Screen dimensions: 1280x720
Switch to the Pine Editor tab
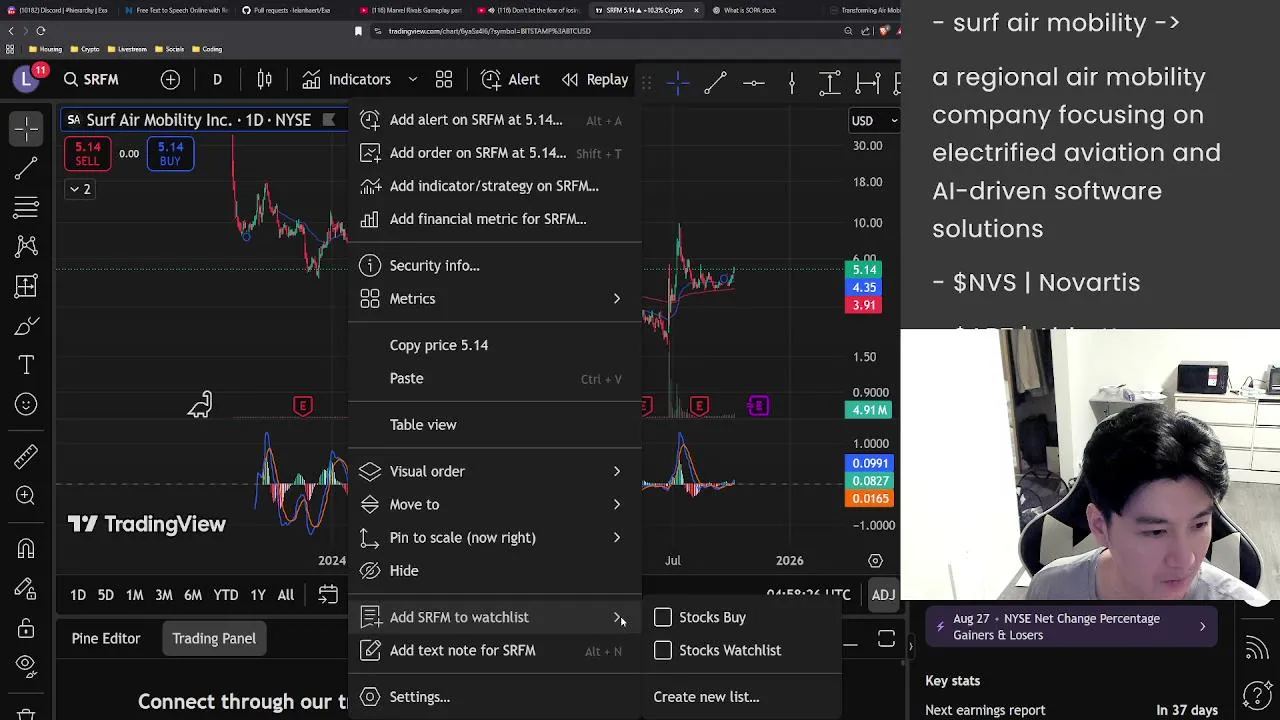pos(106,638)
